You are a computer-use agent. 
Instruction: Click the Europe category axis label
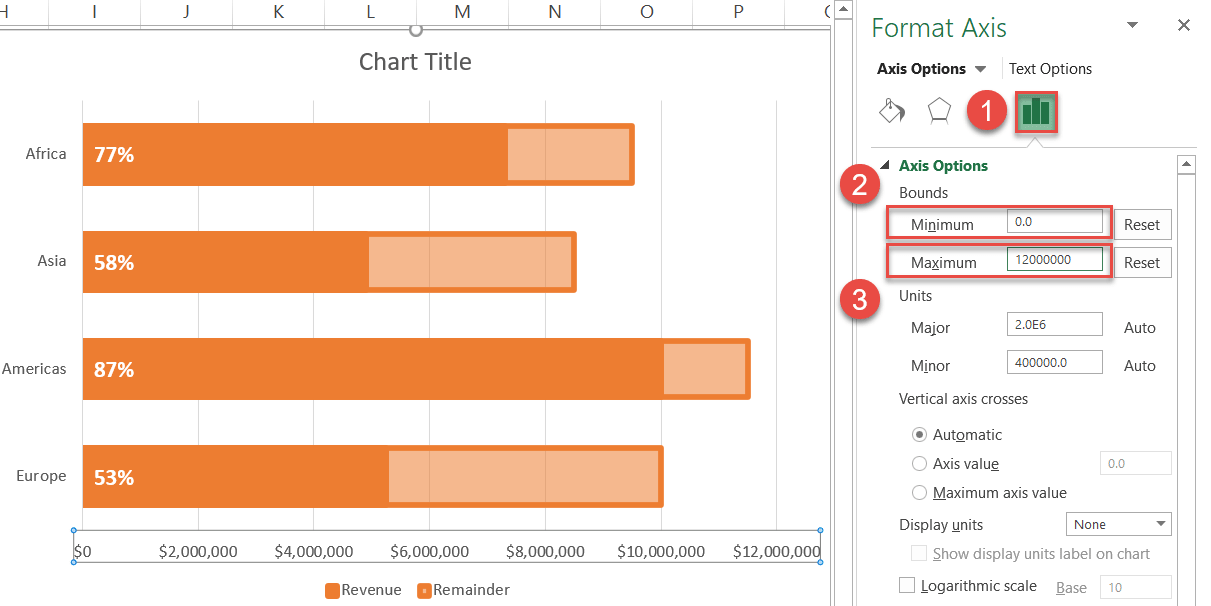pos(41,476)
